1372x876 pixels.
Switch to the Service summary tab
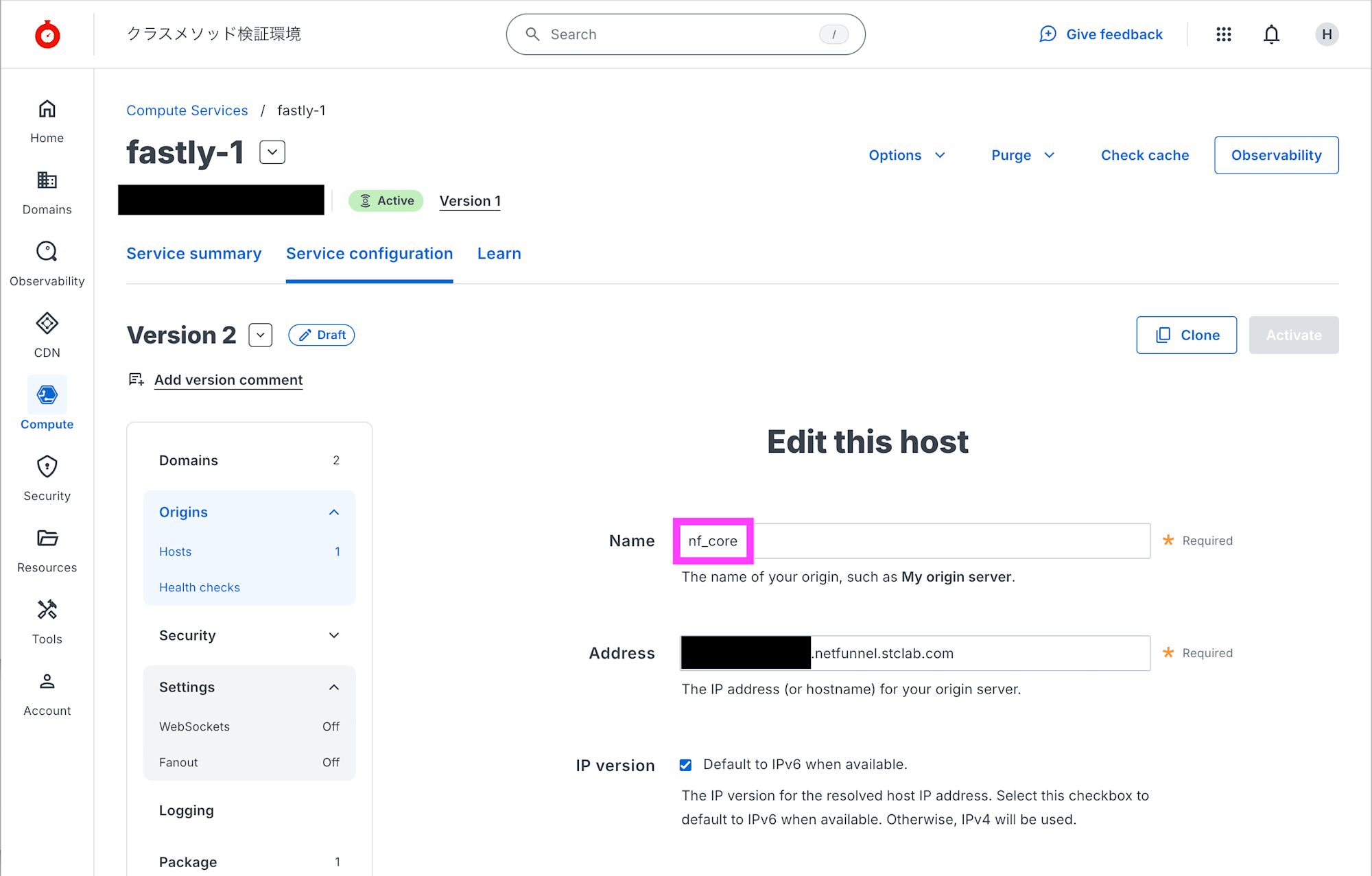point(193,254)
